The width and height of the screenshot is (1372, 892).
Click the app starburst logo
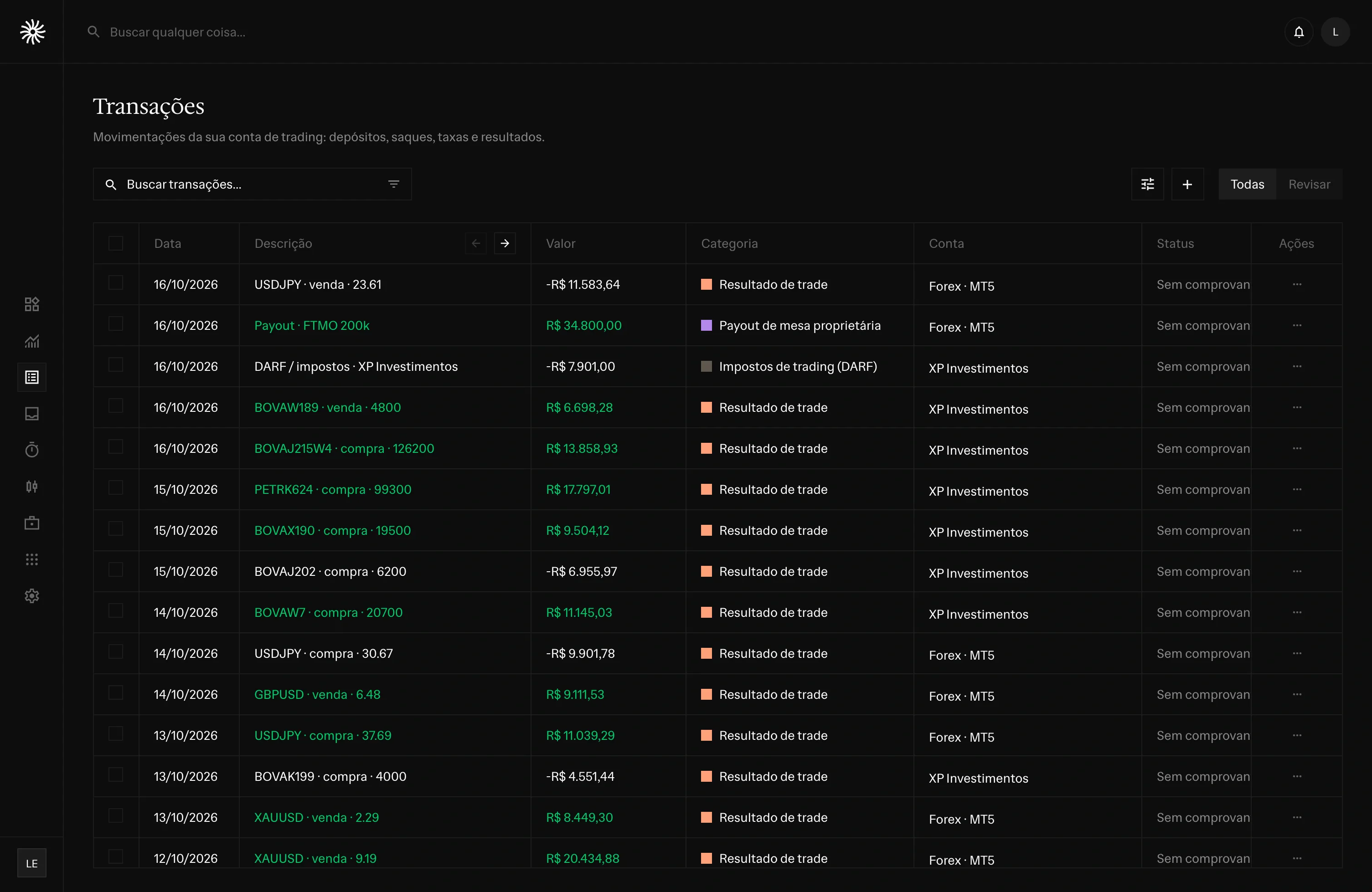[x=32, y=32]
